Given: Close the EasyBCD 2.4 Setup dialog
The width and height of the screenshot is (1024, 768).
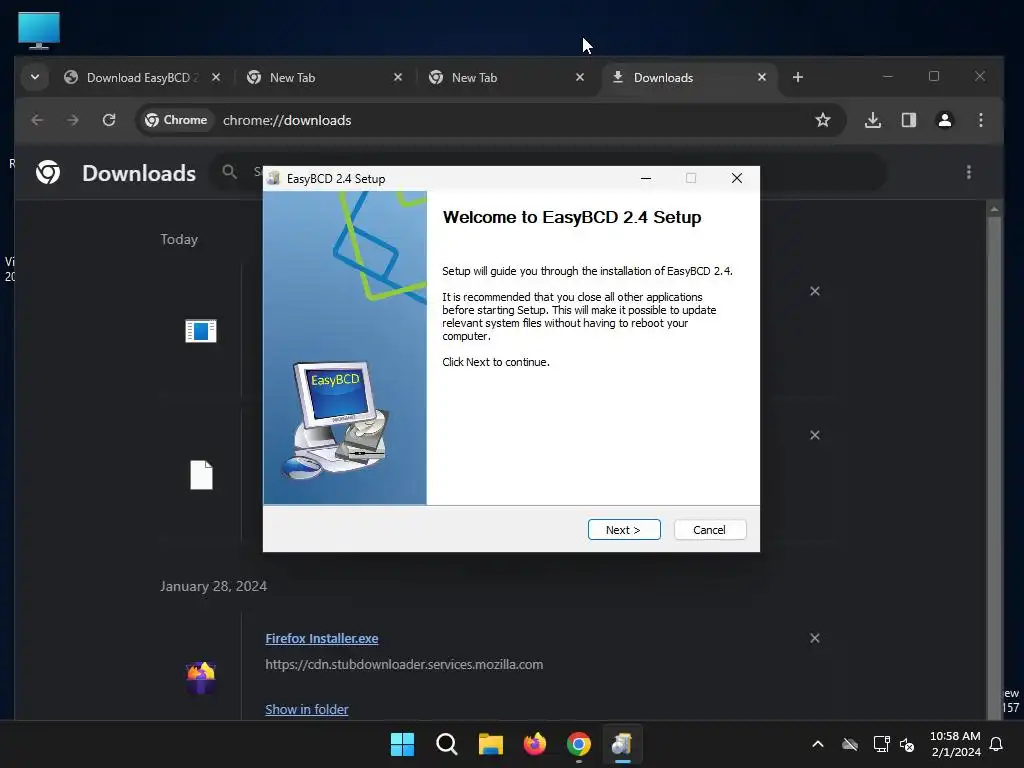Looking at the screenshot, I should pos(737,178).
